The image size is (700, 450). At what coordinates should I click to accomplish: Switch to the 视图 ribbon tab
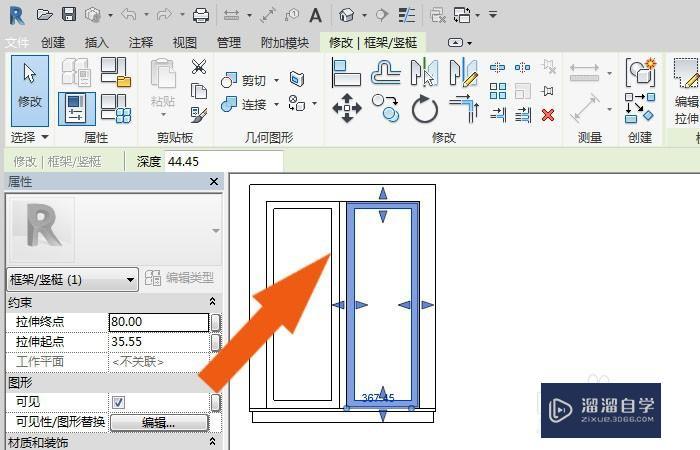click(x=185, y=42)
